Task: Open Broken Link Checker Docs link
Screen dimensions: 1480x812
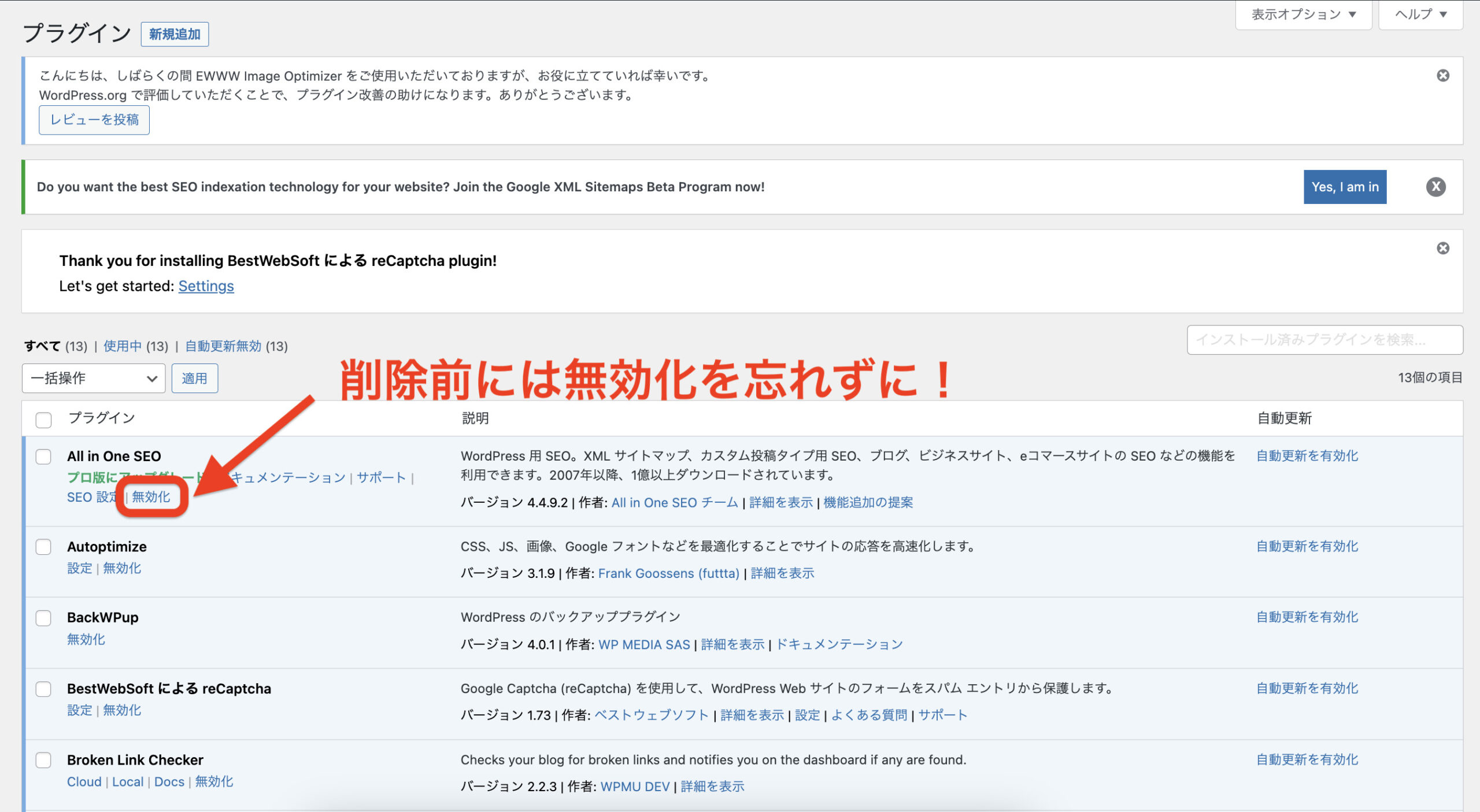Action: click(169, 782)
